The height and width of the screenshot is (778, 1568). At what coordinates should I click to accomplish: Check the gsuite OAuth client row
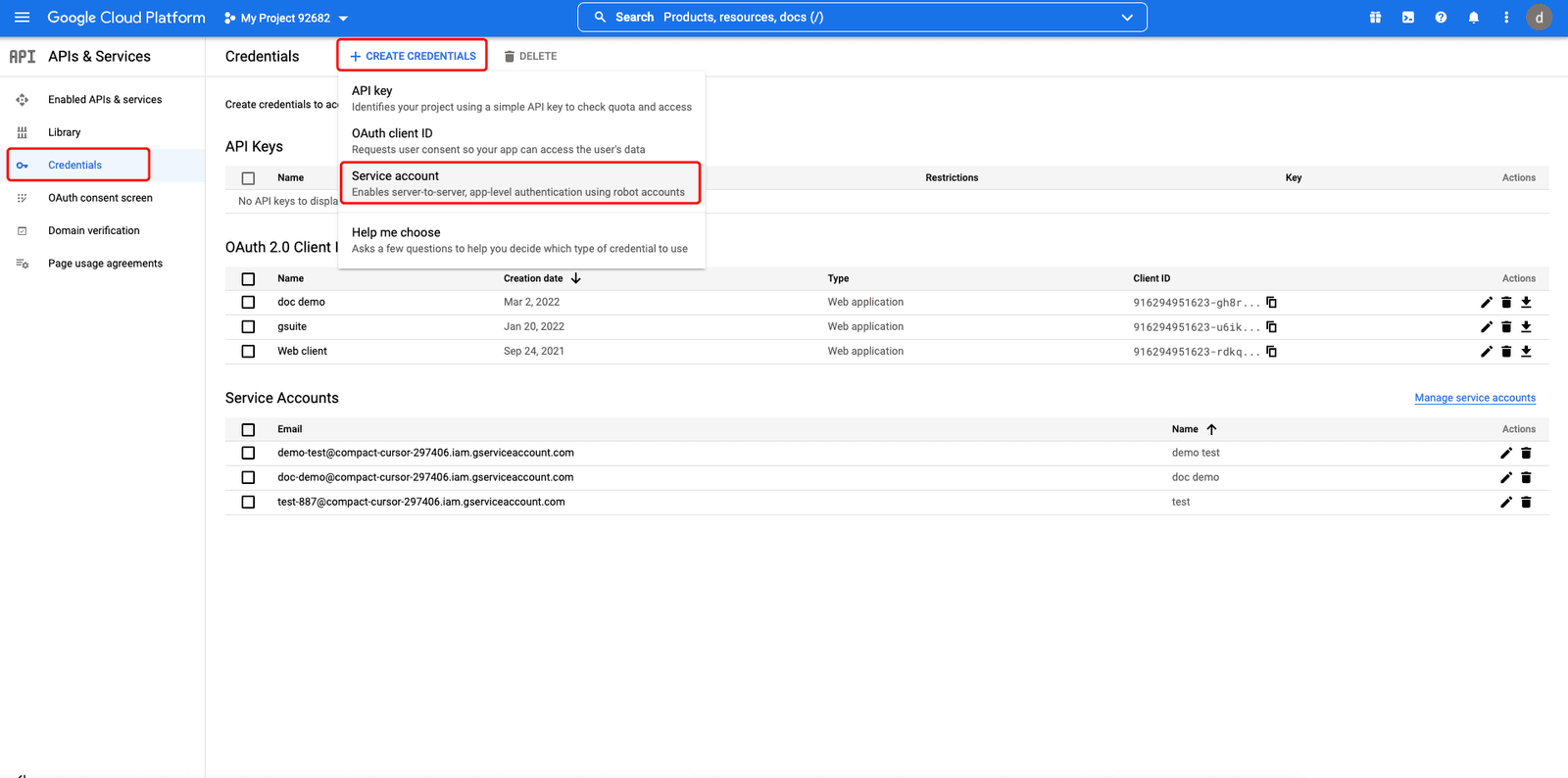tap(248, 327)
